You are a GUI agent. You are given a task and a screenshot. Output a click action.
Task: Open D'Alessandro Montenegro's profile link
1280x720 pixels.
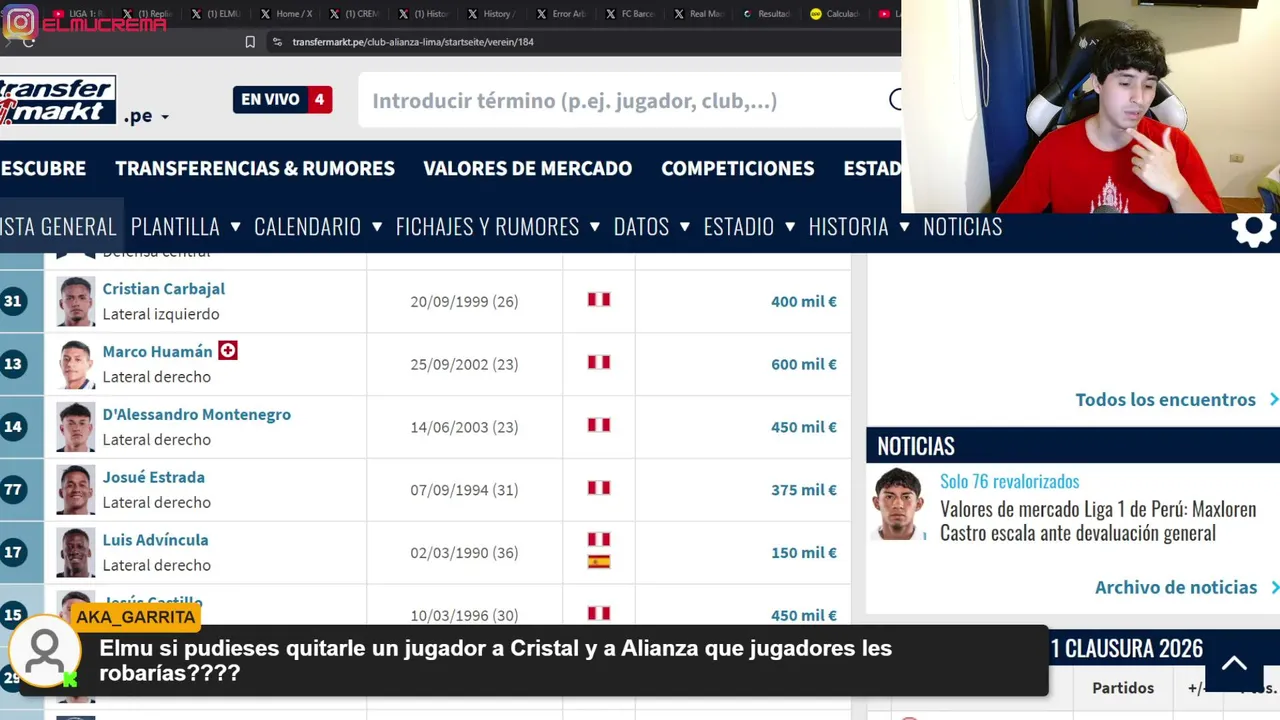(x=197, y=415)
